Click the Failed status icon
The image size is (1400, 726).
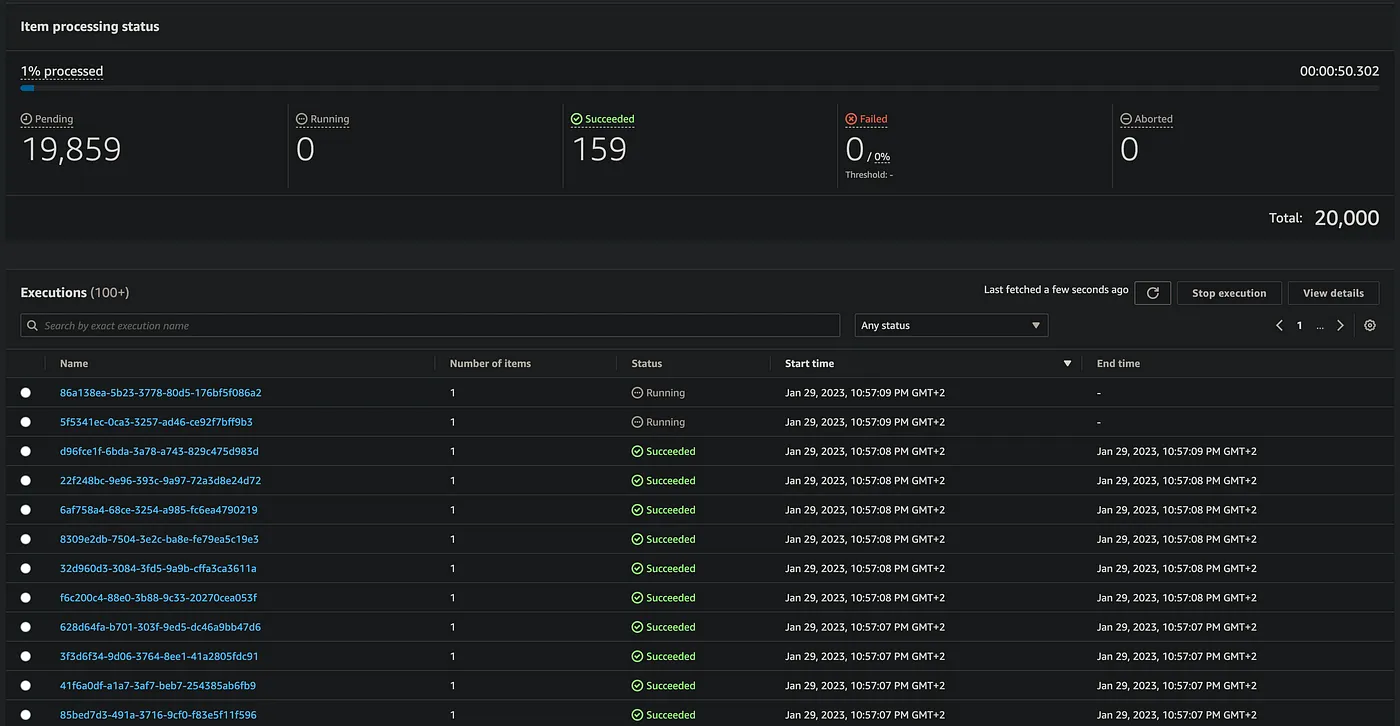pyautogui.click(x=851, y=119)
